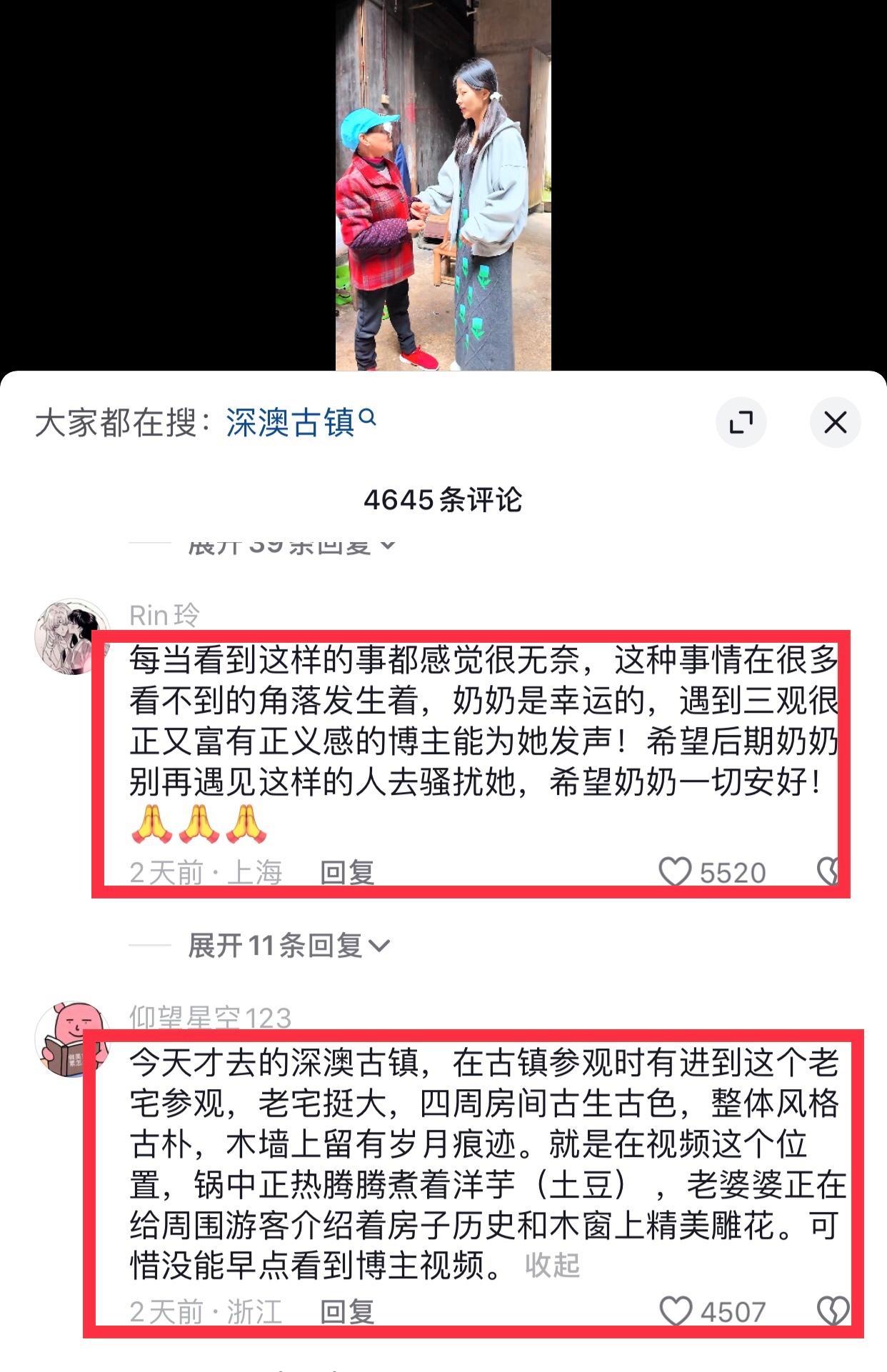Reply to 仰望星空123's comment
Image resolution: width=887 pixels, height=1372 pixels.
coord(347,1311)
